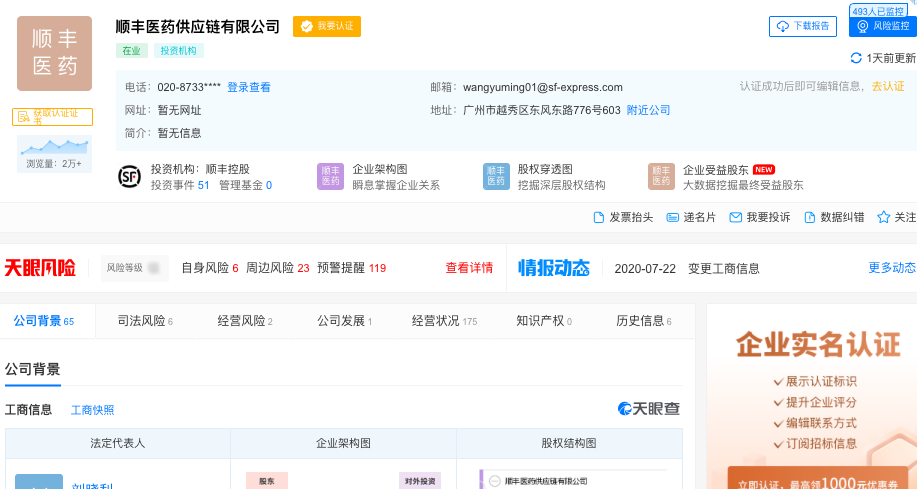Open 工商快照 snapshot link
917x489 pixels.
92,410
